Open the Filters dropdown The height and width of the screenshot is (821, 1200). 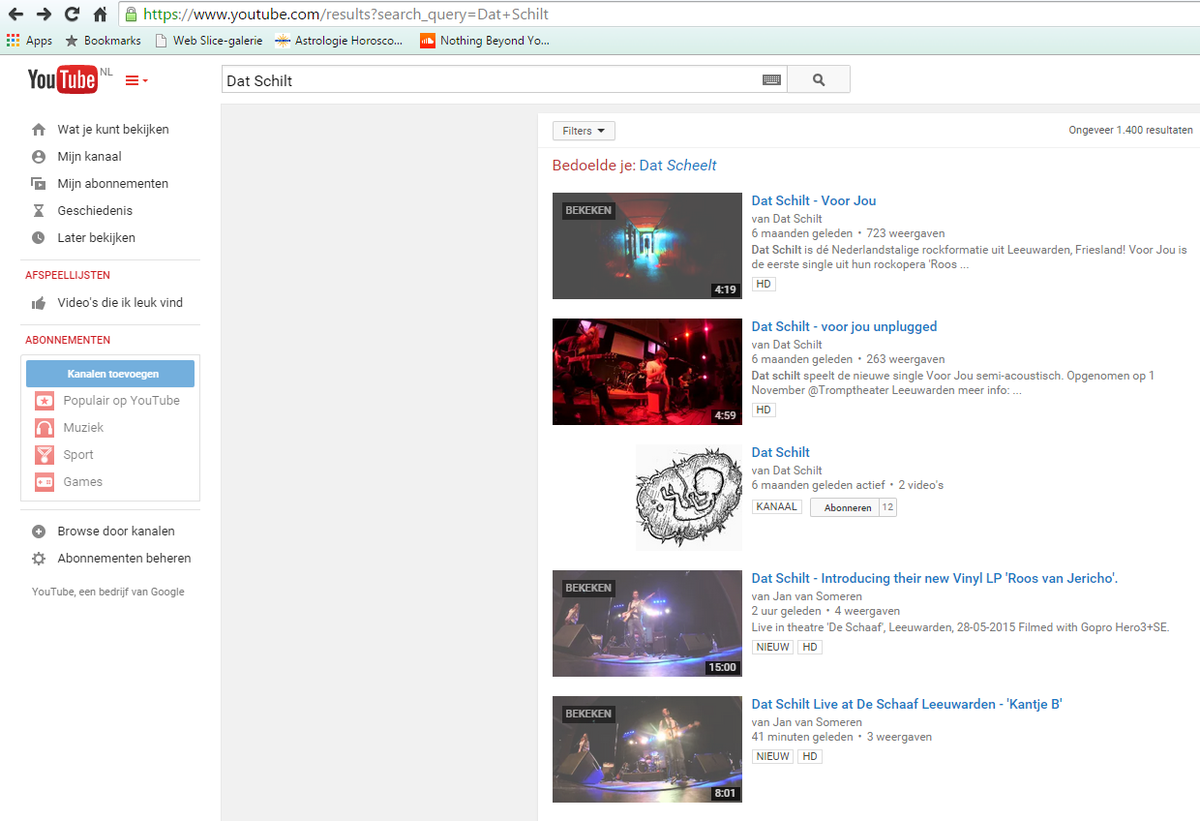[x=584, y=131]
